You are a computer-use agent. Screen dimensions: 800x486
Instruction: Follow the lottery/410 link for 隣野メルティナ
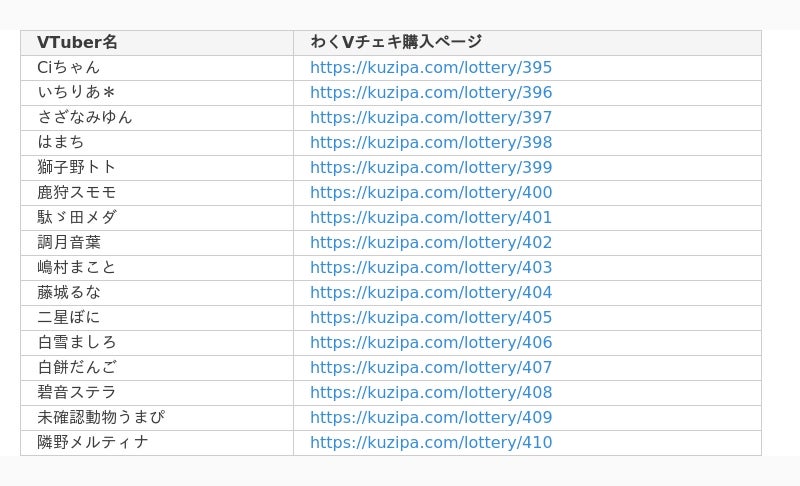point(430,443)
